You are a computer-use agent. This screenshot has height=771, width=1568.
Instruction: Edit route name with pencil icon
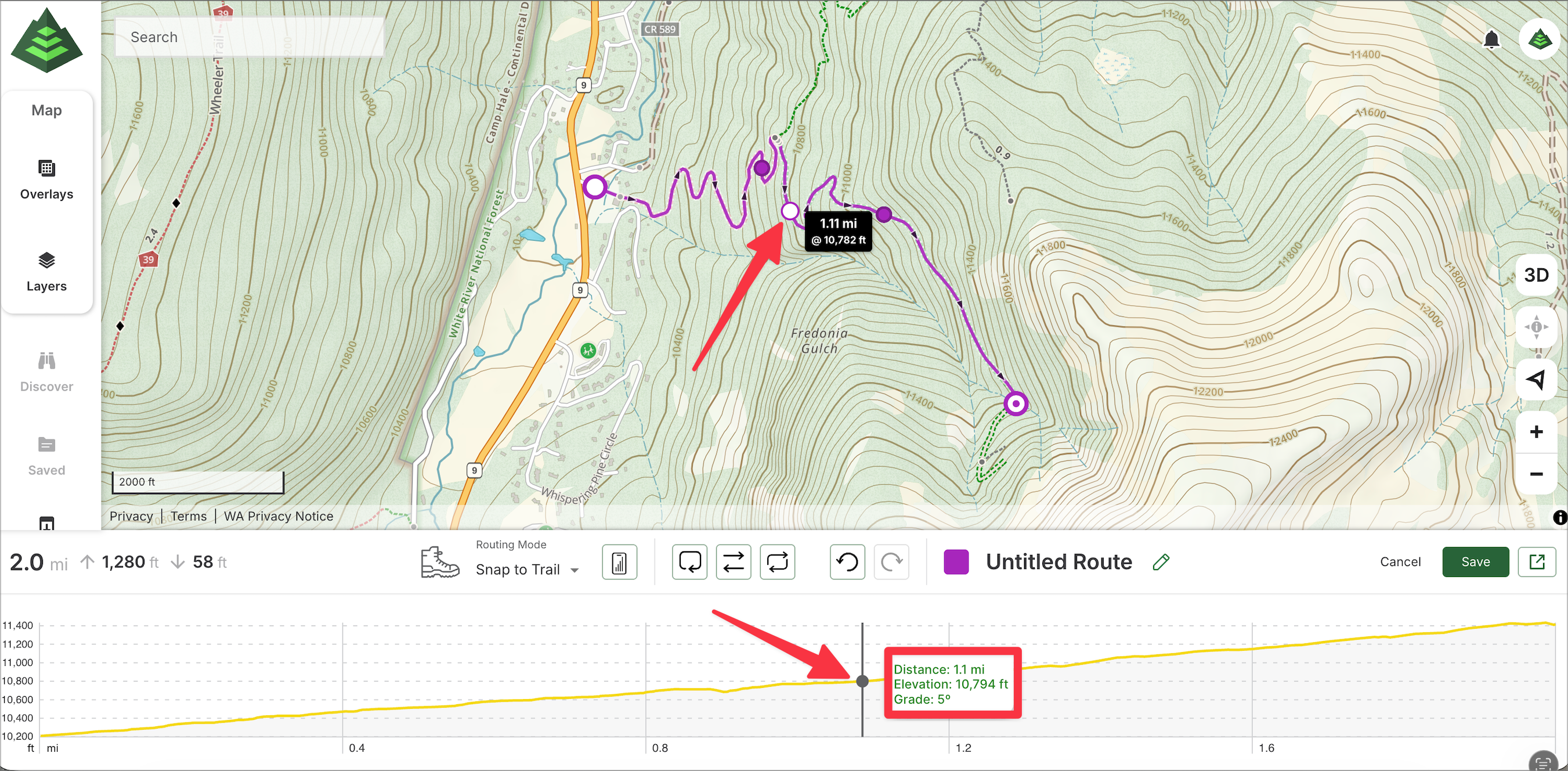[x=1161, y=561]
